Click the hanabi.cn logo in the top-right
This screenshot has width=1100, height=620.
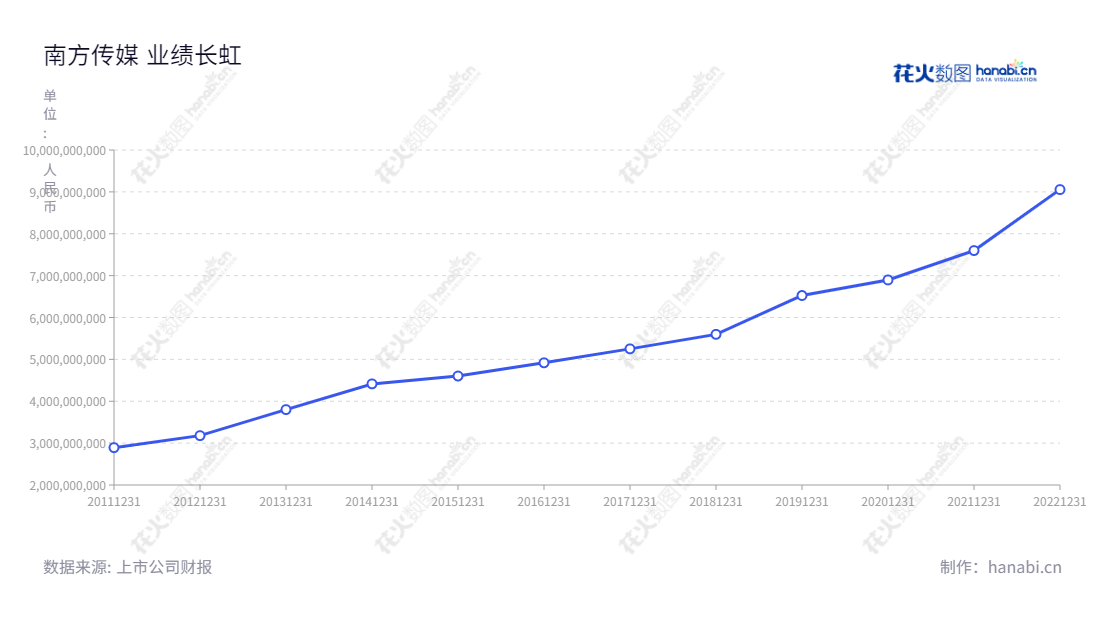coord(964,71)
